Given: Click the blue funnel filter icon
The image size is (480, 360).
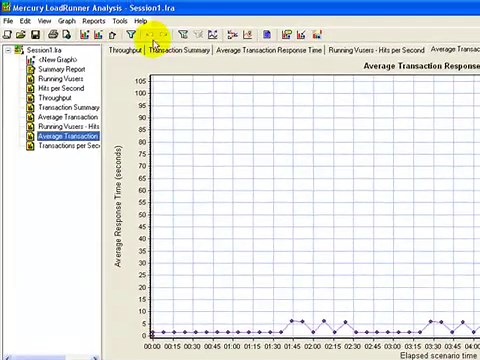Looking at the screenshot, I should coord(131,34).
